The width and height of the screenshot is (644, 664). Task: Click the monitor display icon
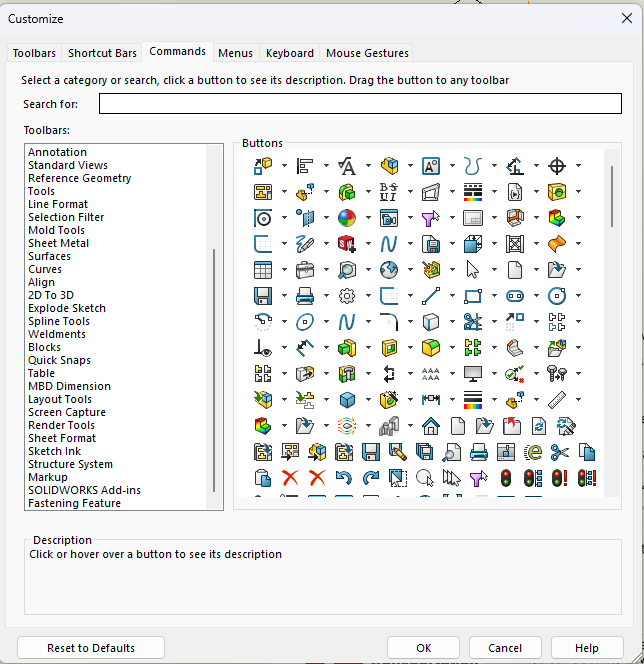click(473, 374)
